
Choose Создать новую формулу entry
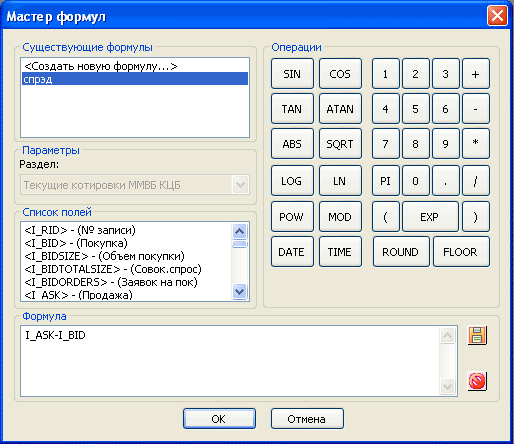(x=135, y=66)
